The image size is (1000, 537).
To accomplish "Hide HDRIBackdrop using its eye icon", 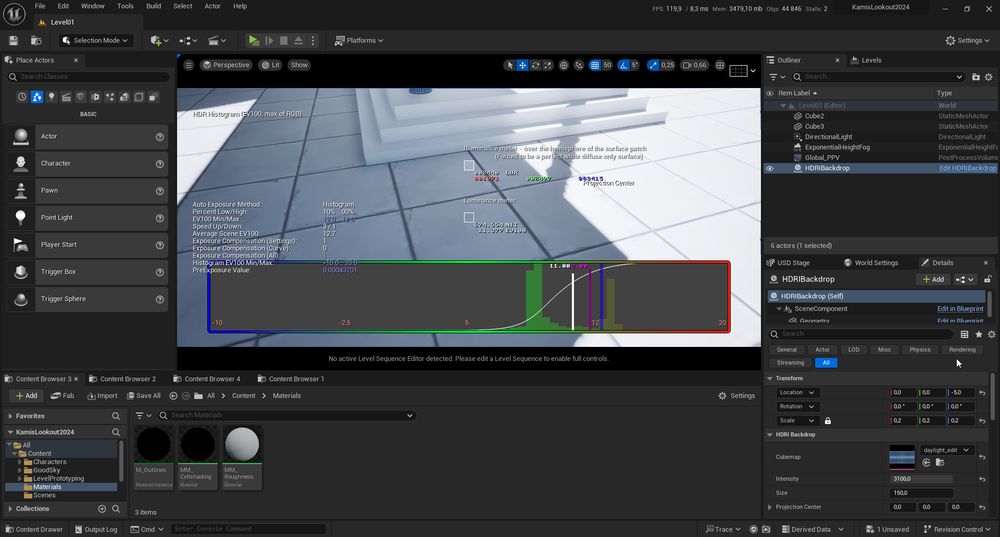I will click(770, 168).
